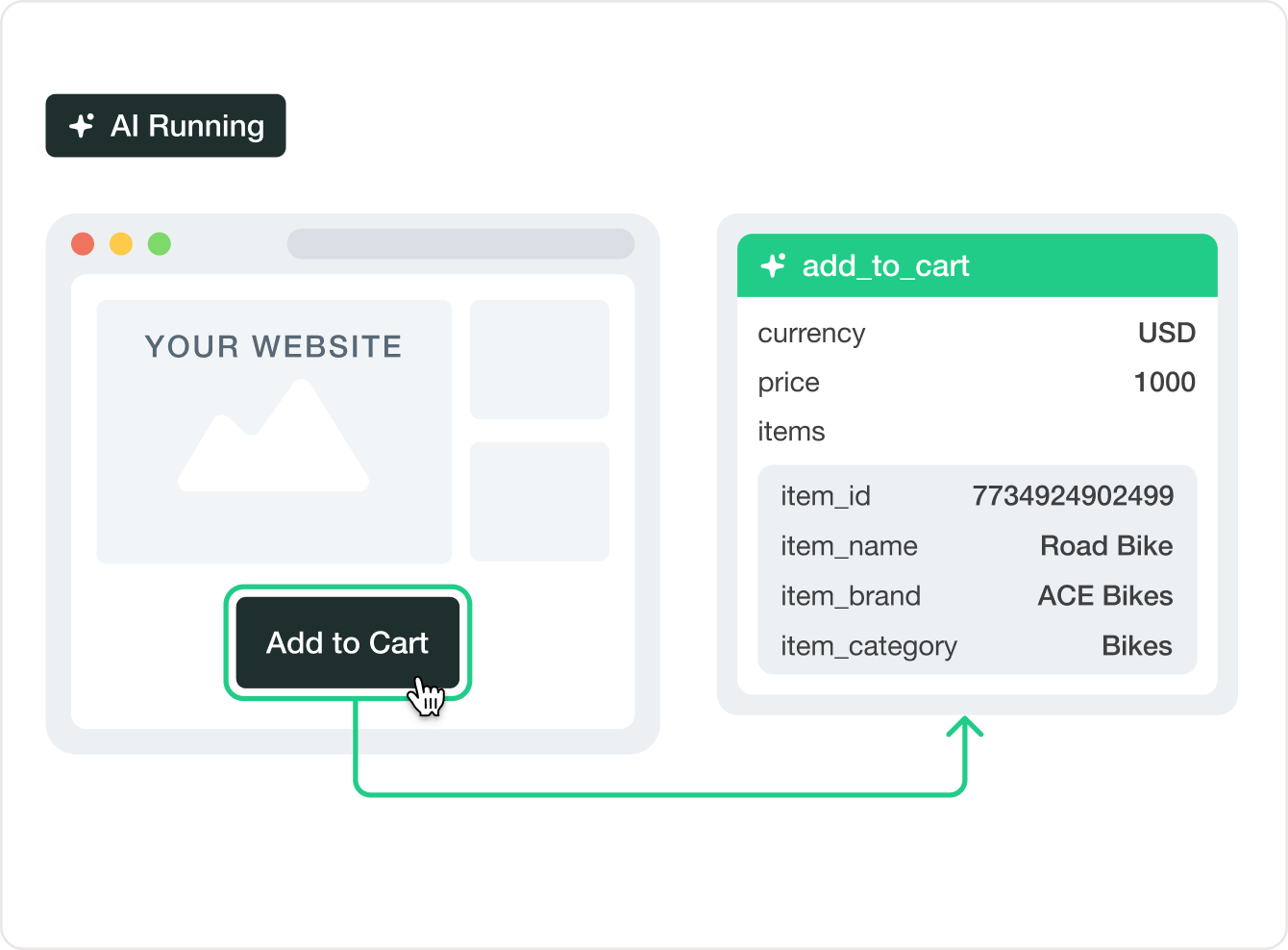Click the red window dot
The image size is (1288, 950).
tap(83, 244)
